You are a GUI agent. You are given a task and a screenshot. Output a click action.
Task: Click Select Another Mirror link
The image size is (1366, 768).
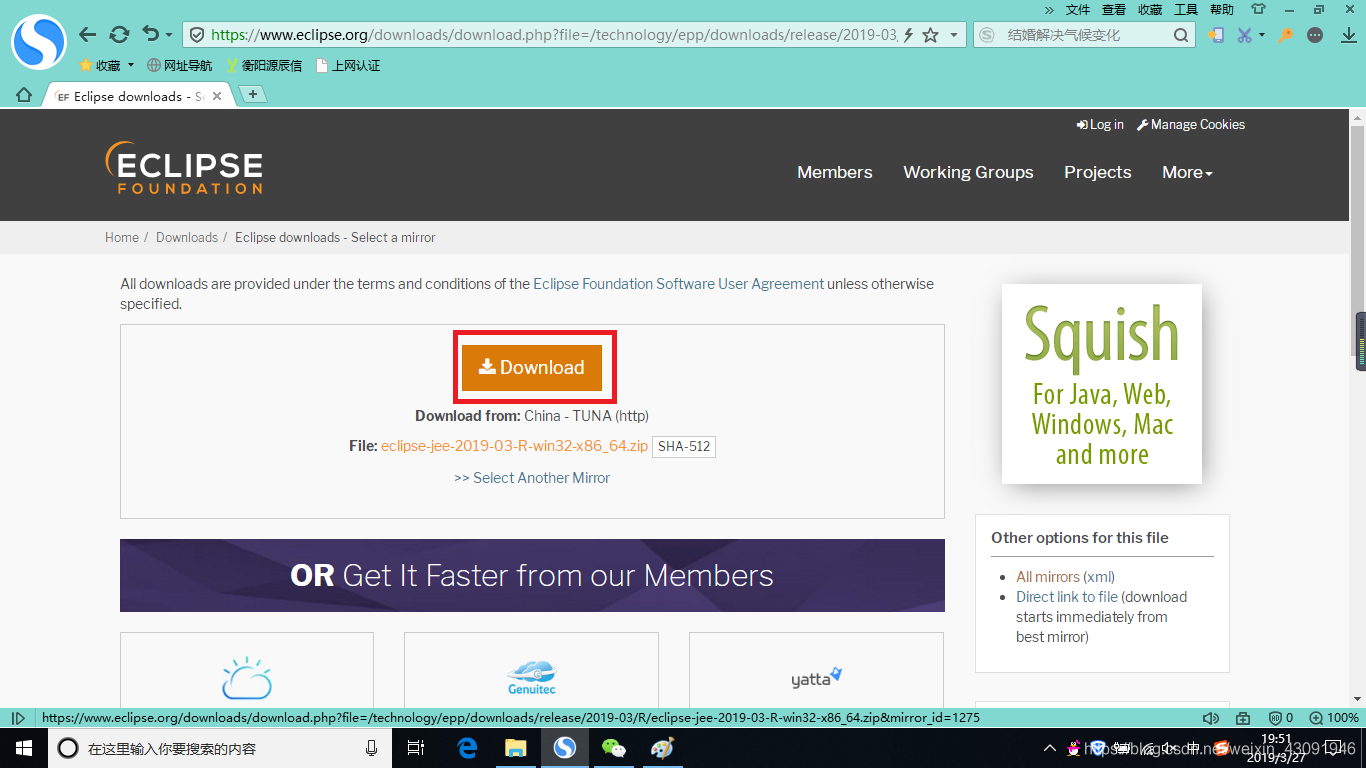coord(532,478)
